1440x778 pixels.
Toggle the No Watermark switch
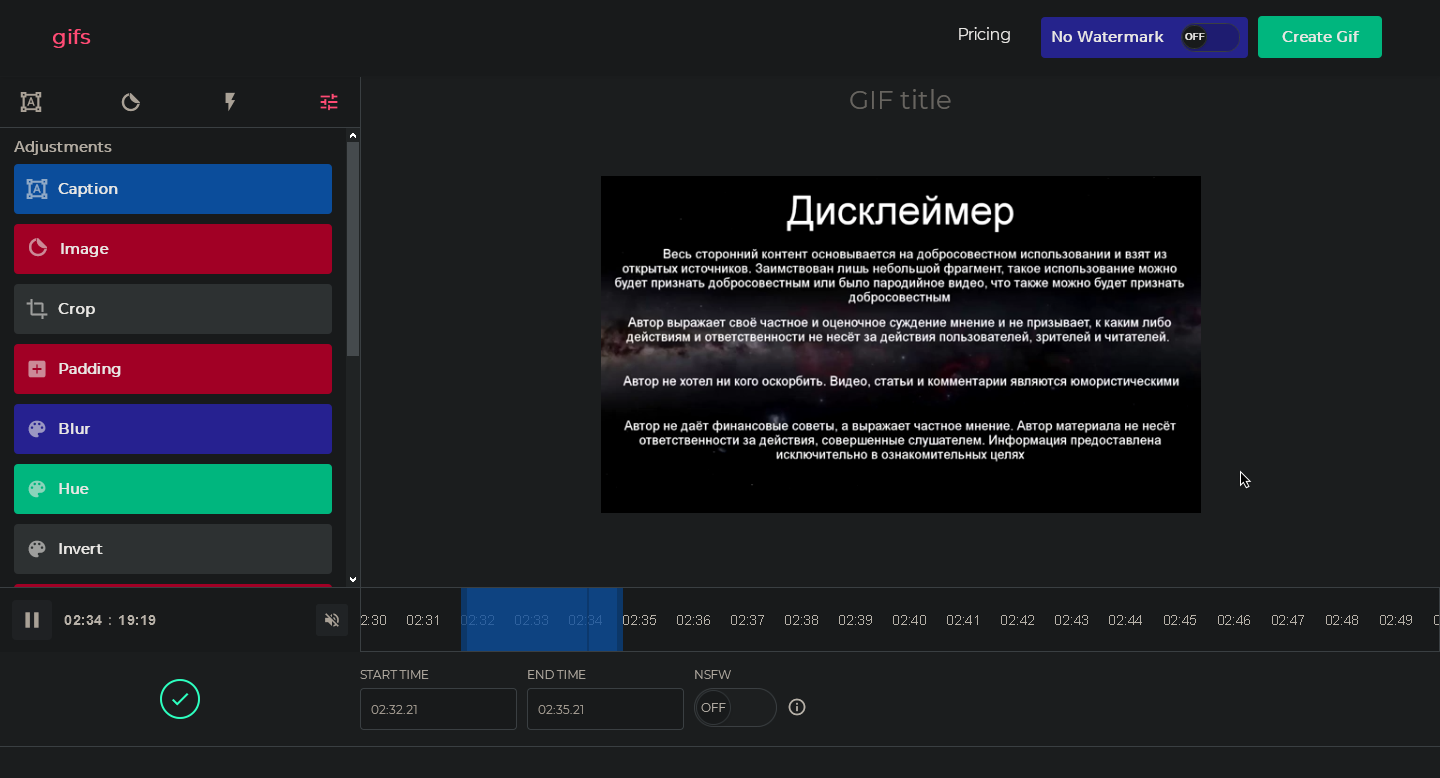coord(1210,37)
